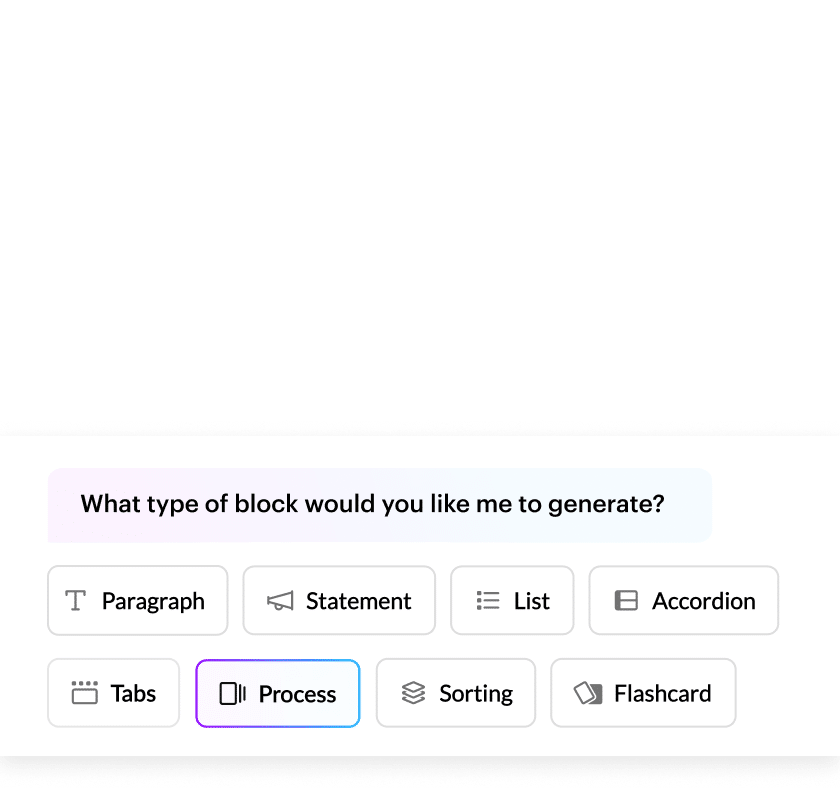Click the Paragraph 'T' text icon
840x800 pixels.
(75, 601)
